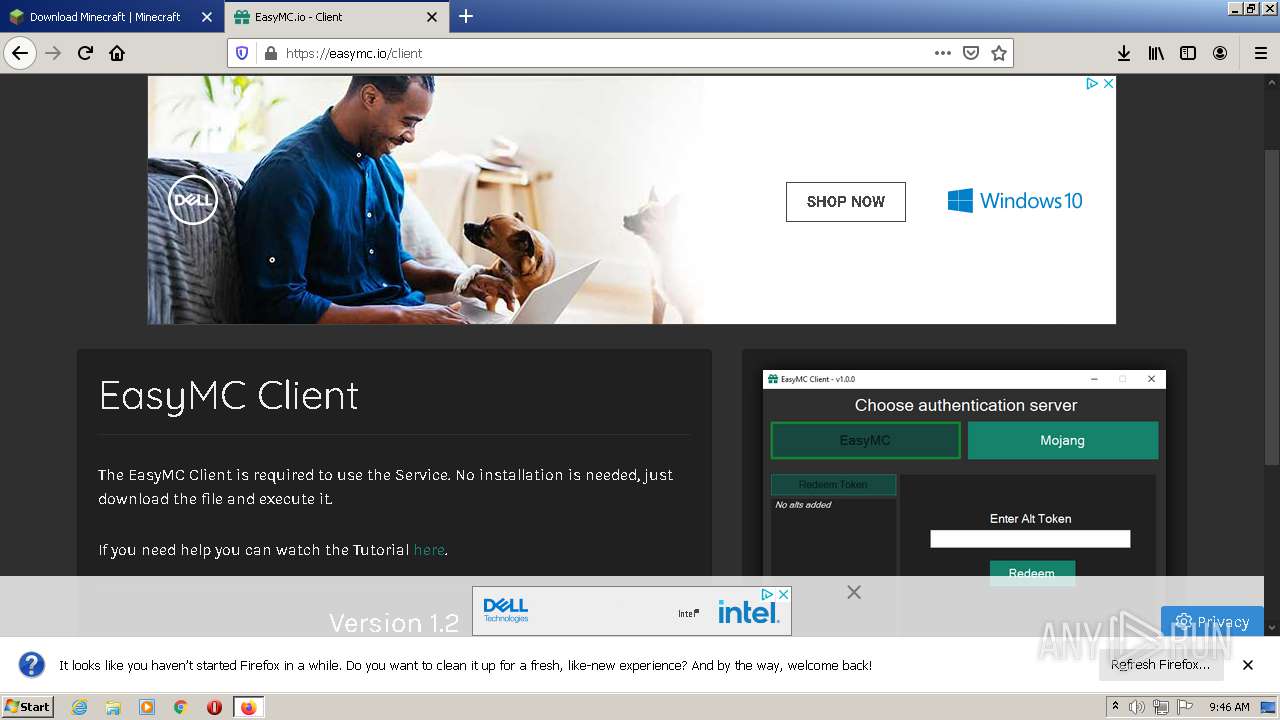Click SHOP NOW in Dell ad
Viewport: 1280px width, 720px height.
845,201
